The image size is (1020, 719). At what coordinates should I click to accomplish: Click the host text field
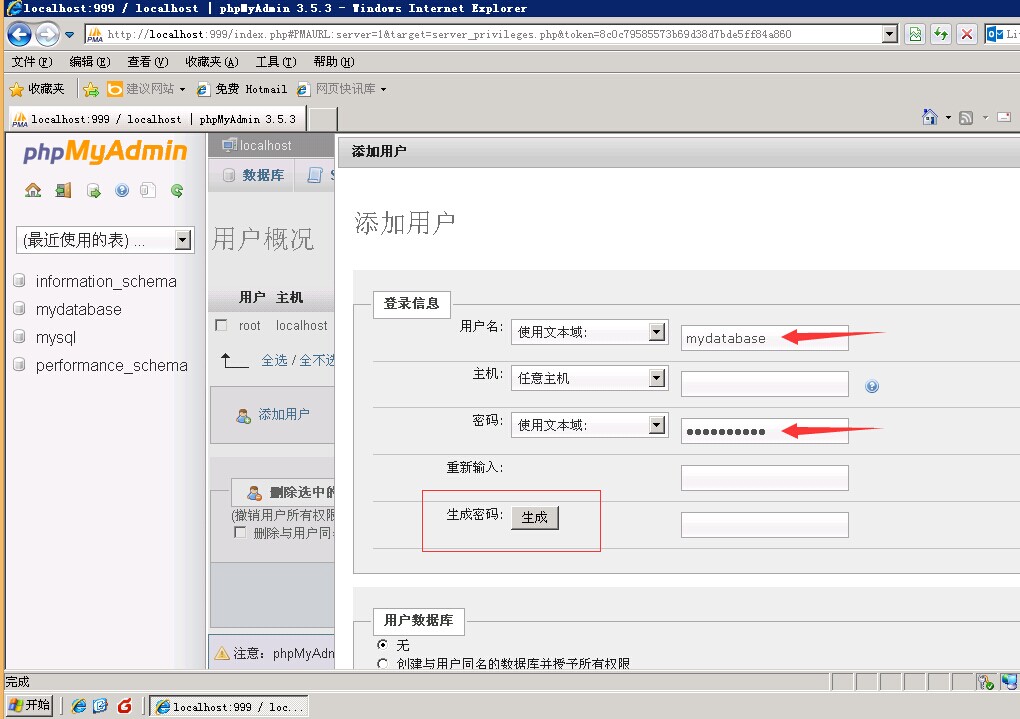click(764, 384)
